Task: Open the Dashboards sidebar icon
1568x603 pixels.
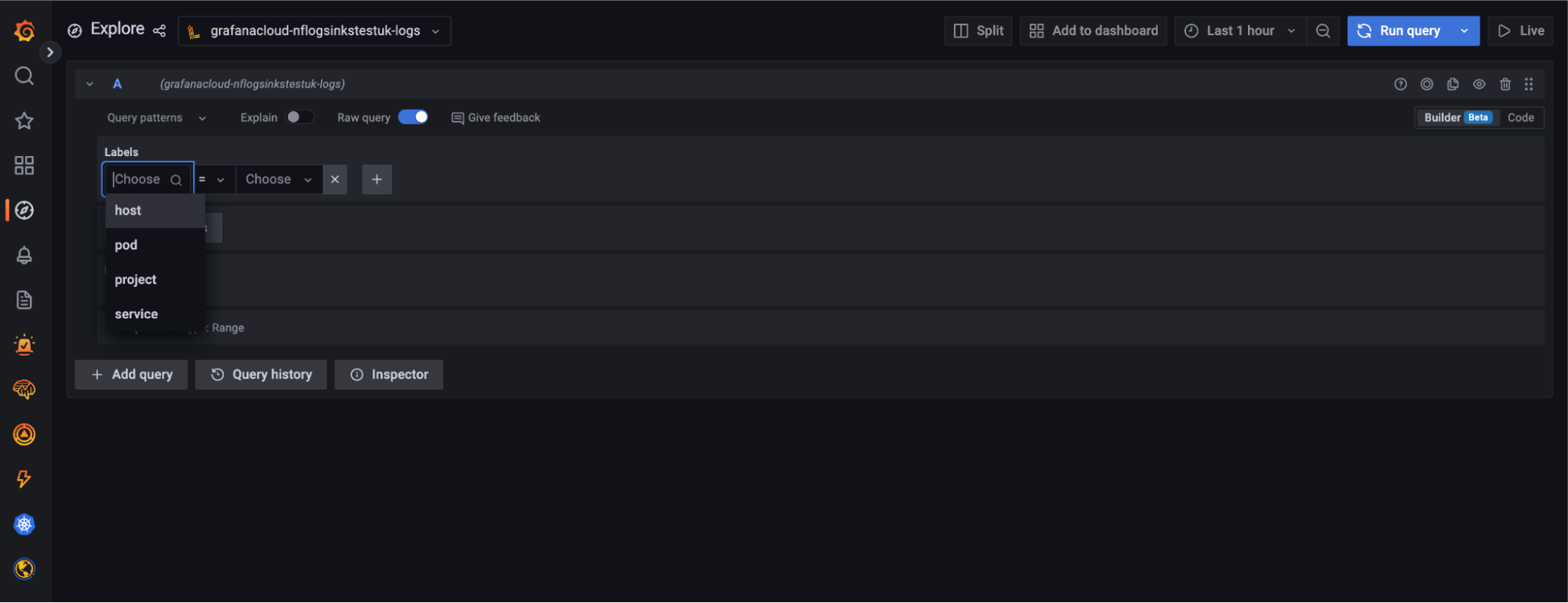Action: [x=24, y=165]
